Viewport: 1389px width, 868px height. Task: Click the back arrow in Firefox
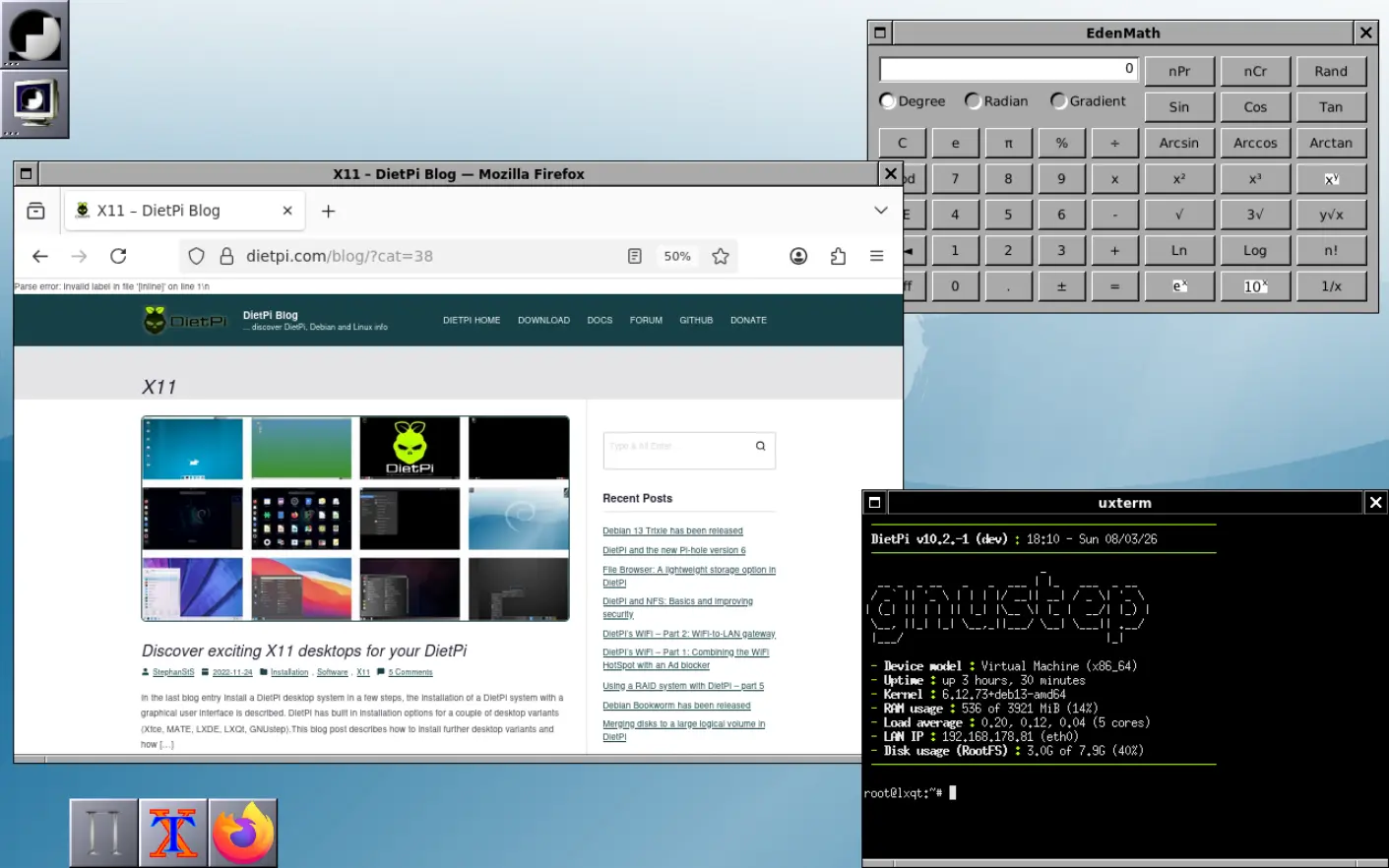tap(40, 256)
